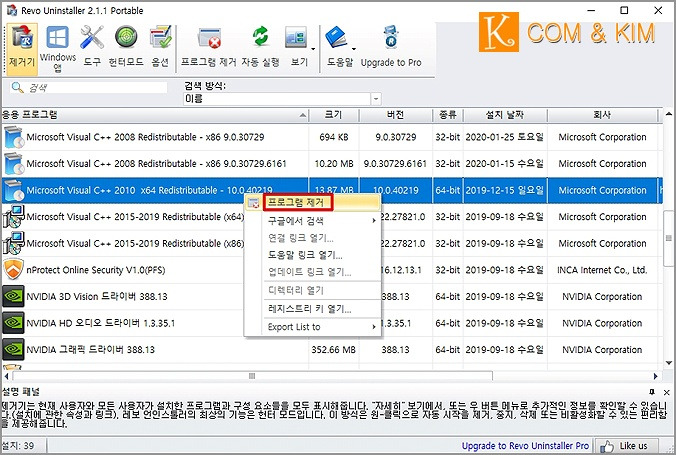Click icon of Visual C++ 2008 9.0.30729 row
Viewport: 676px width, 455px height.
(x=13, y=137)
